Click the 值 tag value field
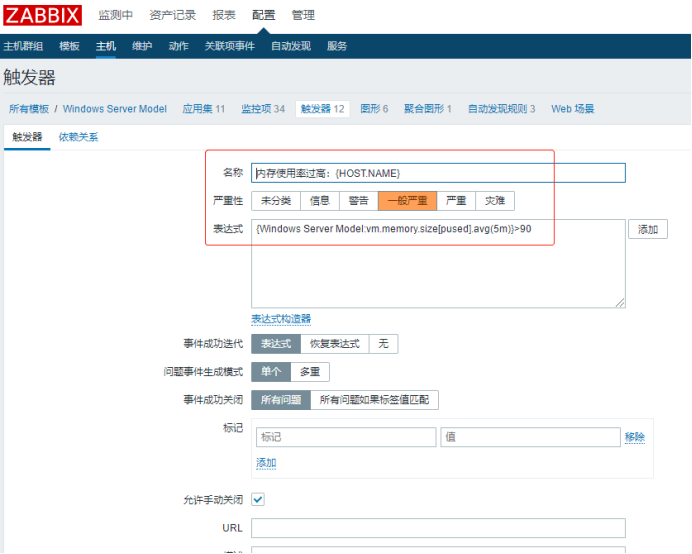This screenshot has height=554, width=692. click(x=530, y=437)
